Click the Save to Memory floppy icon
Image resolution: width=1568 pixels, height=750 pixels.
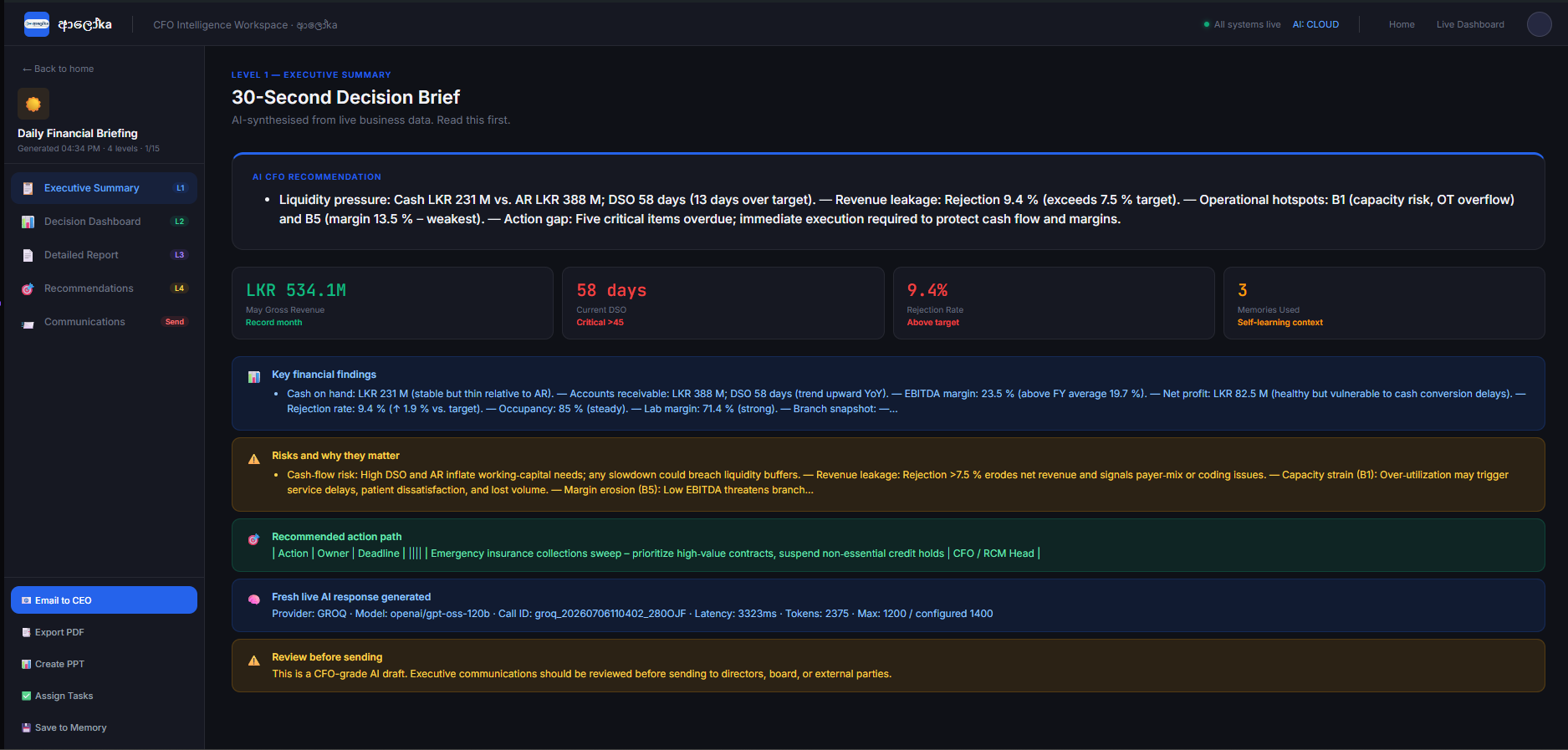pos(27,727)
